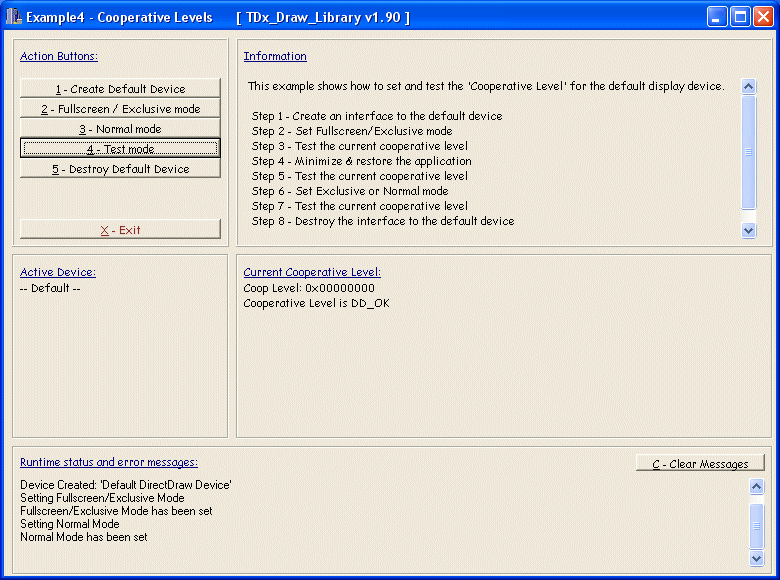
Task: Click the Current Cooperative Level heading
Action: [312, 272]
